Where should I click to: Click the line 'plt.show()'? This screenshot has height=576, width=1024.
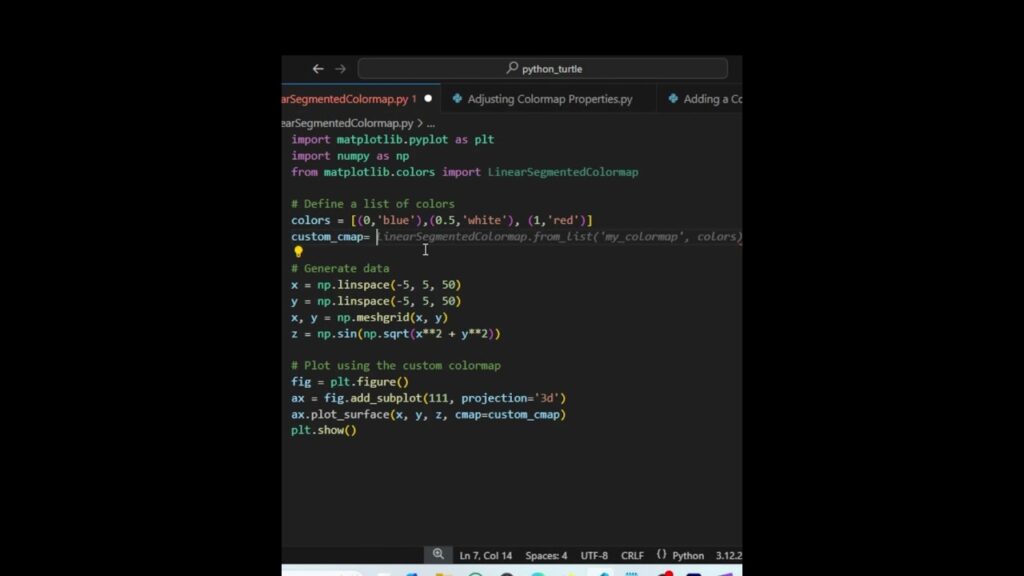point(324,430)
